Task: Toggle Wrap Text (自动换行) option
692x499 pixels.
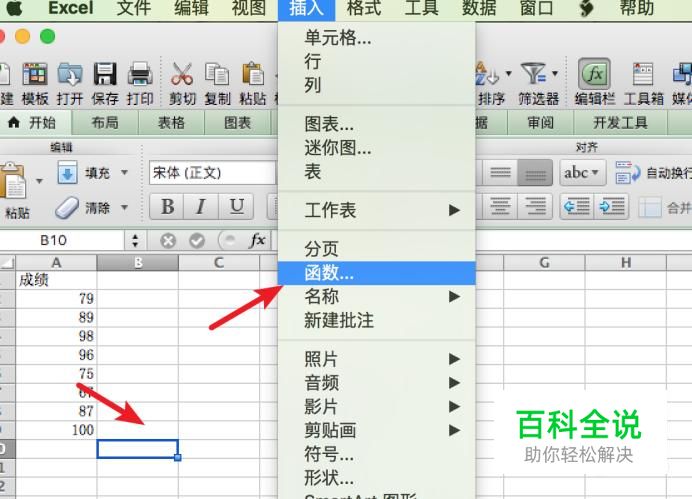Action: [653, 173]
